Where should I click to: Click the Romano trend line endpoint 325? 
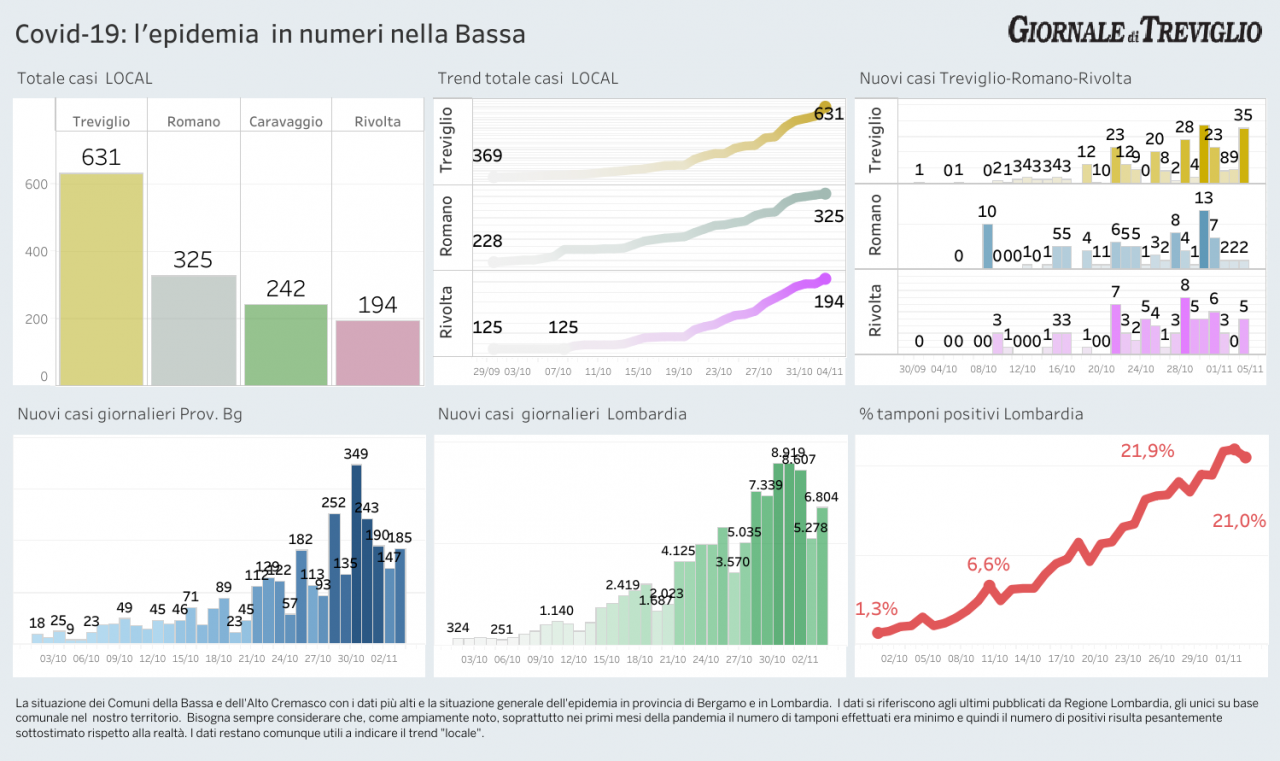click(825, 194)
